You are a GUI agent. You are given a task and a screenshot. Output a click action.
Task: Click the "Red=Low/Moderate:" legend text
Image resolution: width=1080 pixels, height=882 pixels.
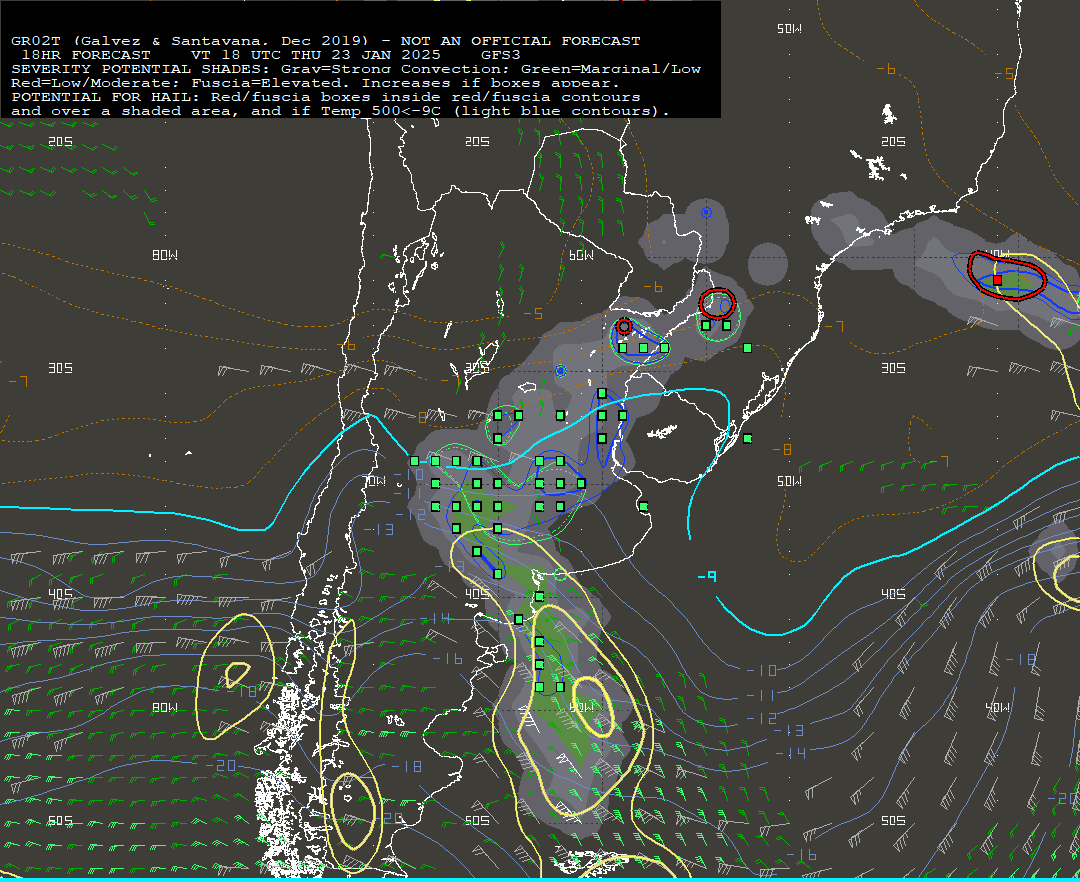pos(97,83)
